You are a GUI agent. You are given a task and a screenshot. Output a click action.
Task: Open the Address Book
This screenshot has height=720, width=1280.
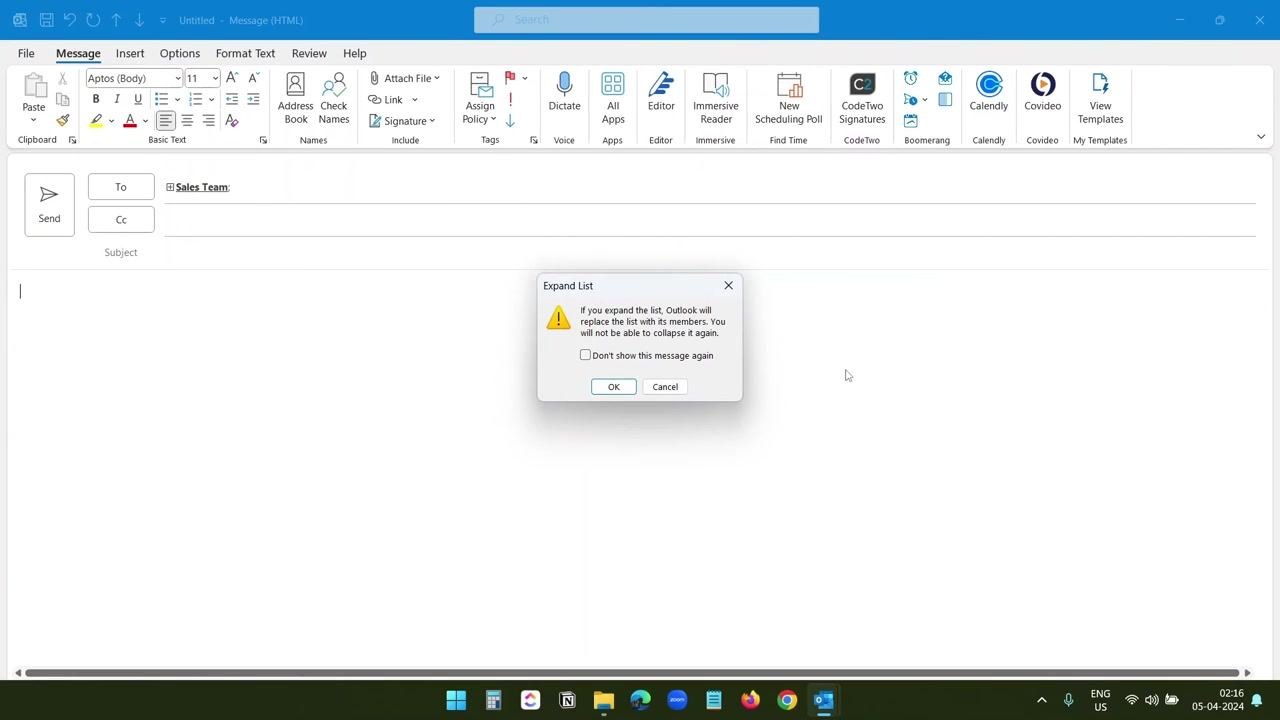[x=295, y=98]
